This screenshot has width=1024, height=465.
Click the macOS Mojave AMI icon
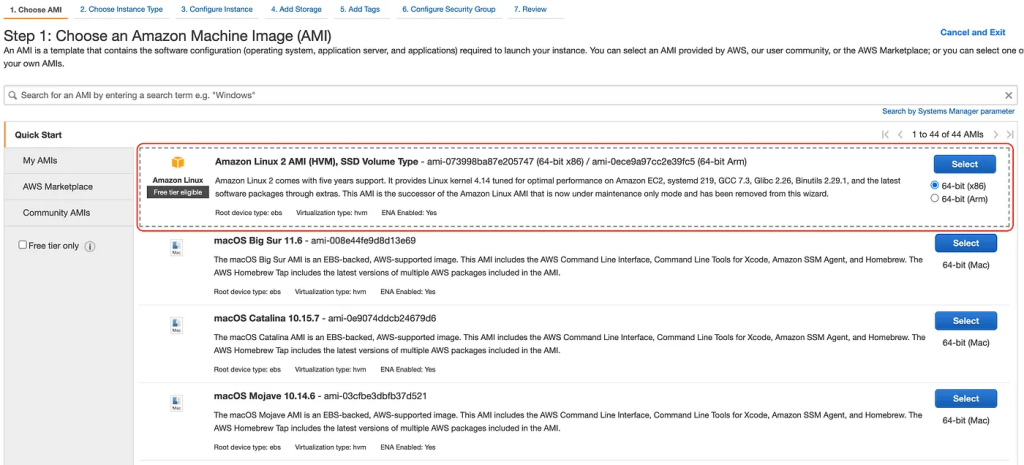coord(177,403)
